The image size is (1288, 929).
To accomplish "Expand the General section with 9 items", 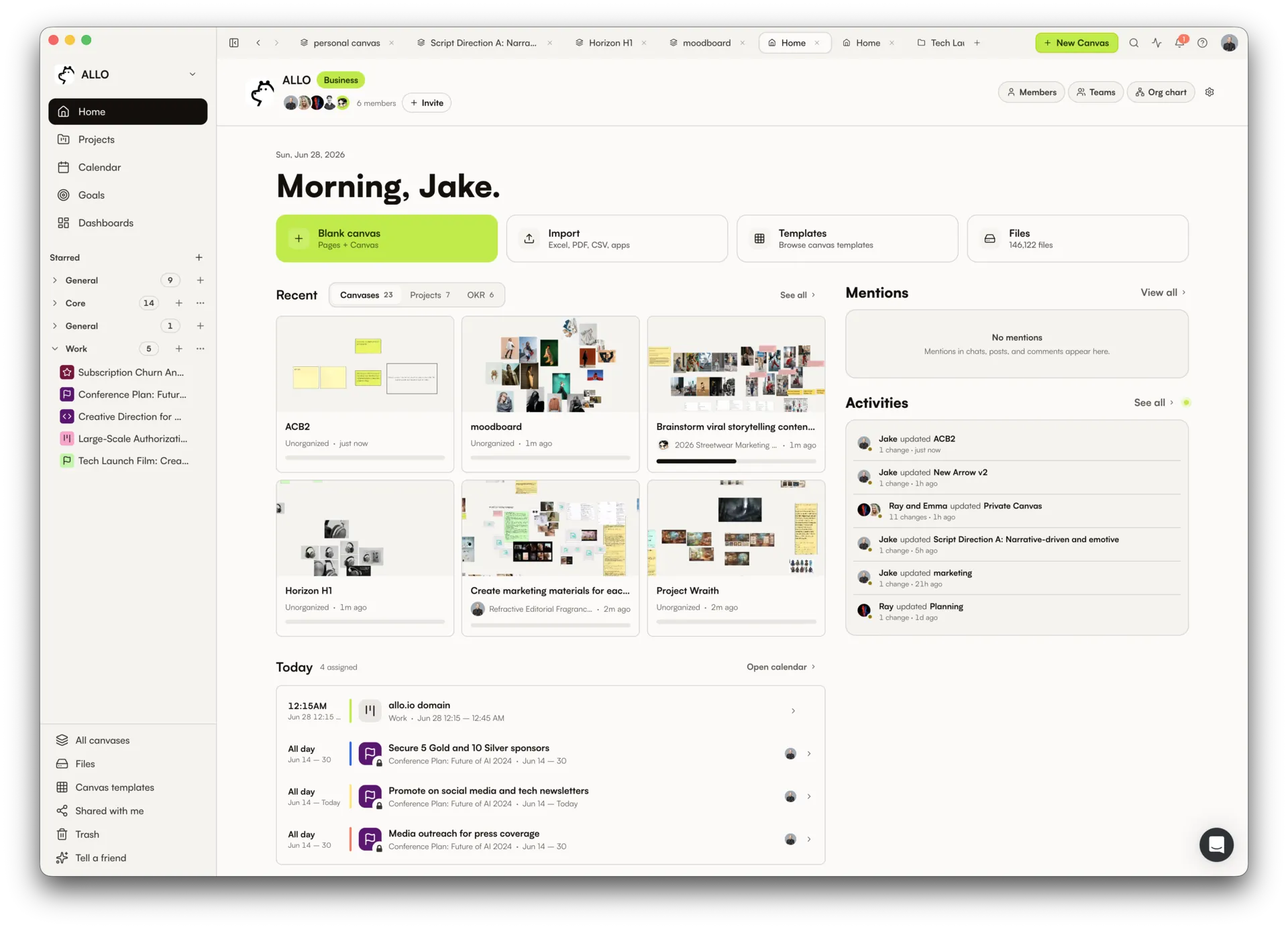I will coord(55,280).
